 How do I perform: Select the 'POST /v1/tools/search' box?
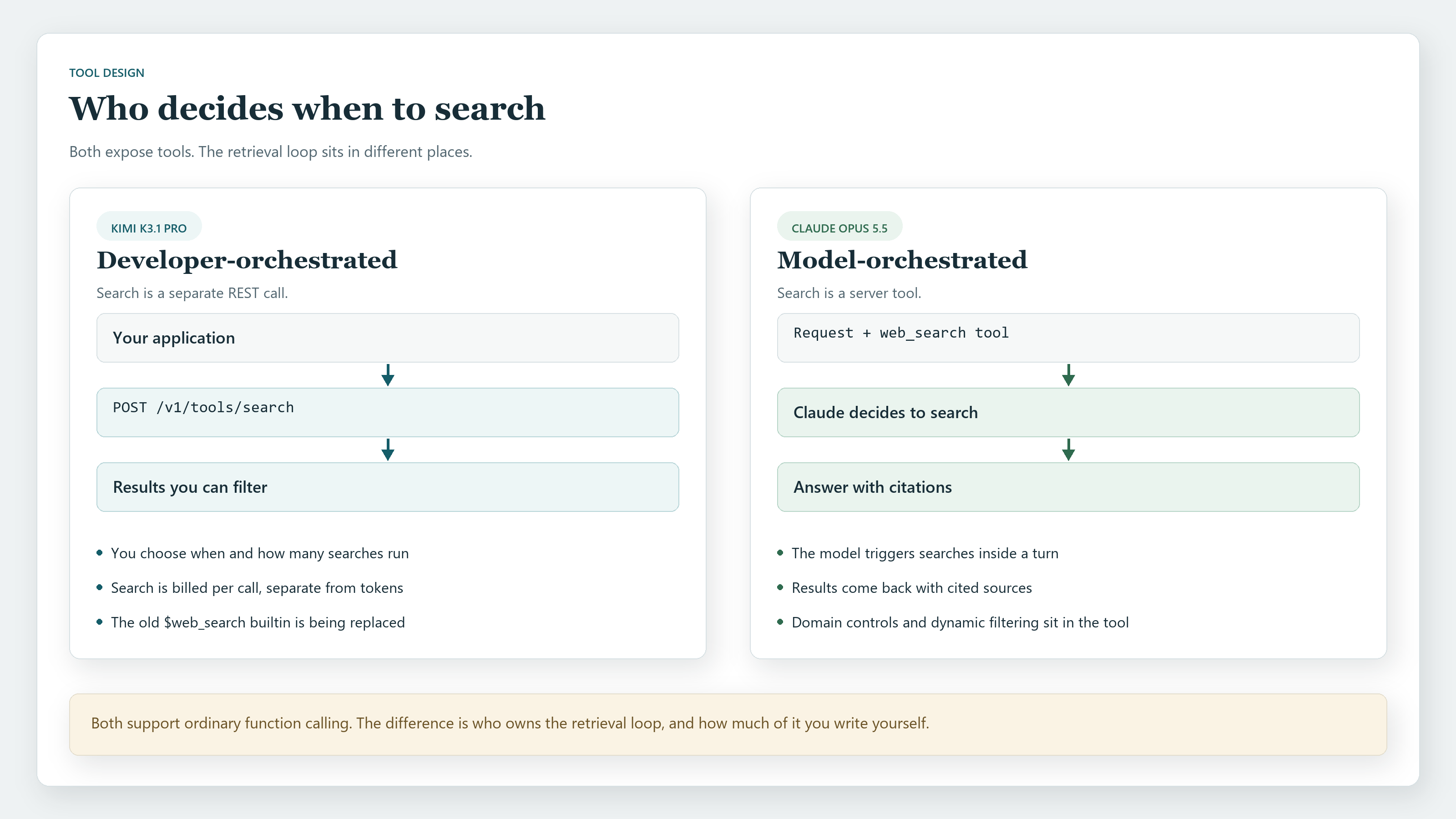point(388,413)
